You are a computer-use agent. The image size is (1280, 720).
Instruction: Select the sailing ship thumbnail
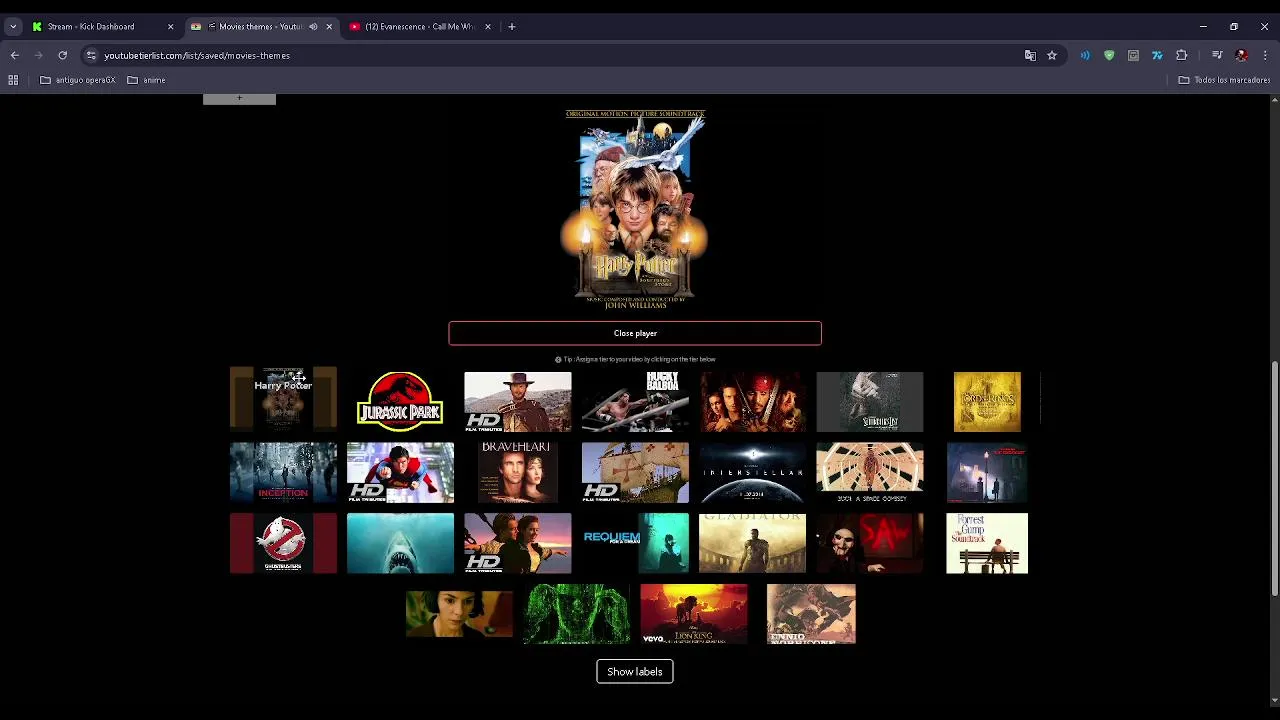pos(635,472)
